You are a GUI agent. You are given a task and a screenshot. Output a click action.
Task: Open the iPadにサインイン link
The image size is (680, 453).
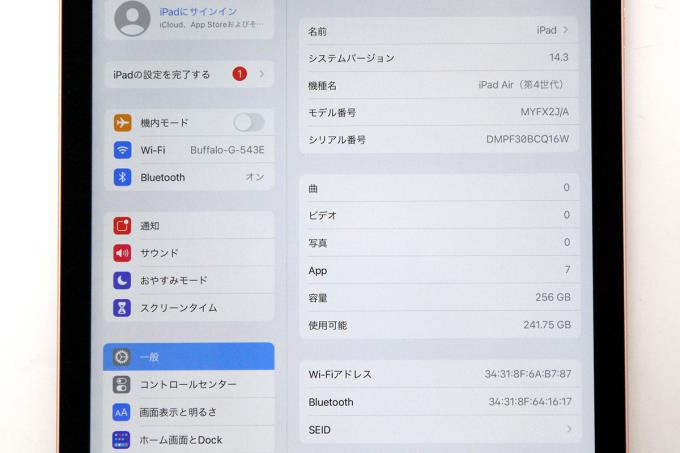tap(198, 12)
